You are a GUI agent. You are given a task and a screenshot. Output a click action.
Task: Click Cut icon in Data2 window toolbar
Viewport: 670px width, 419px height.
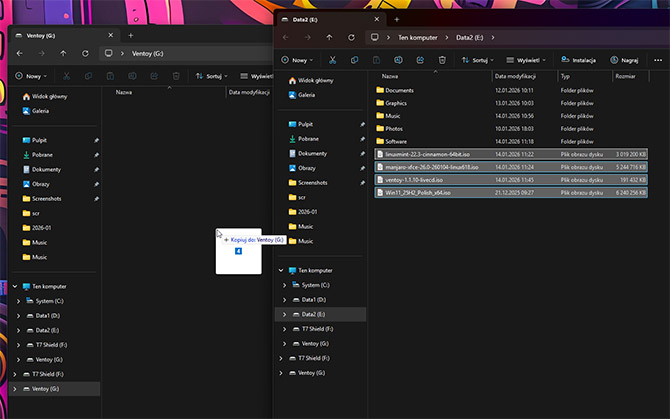(332, 60)
